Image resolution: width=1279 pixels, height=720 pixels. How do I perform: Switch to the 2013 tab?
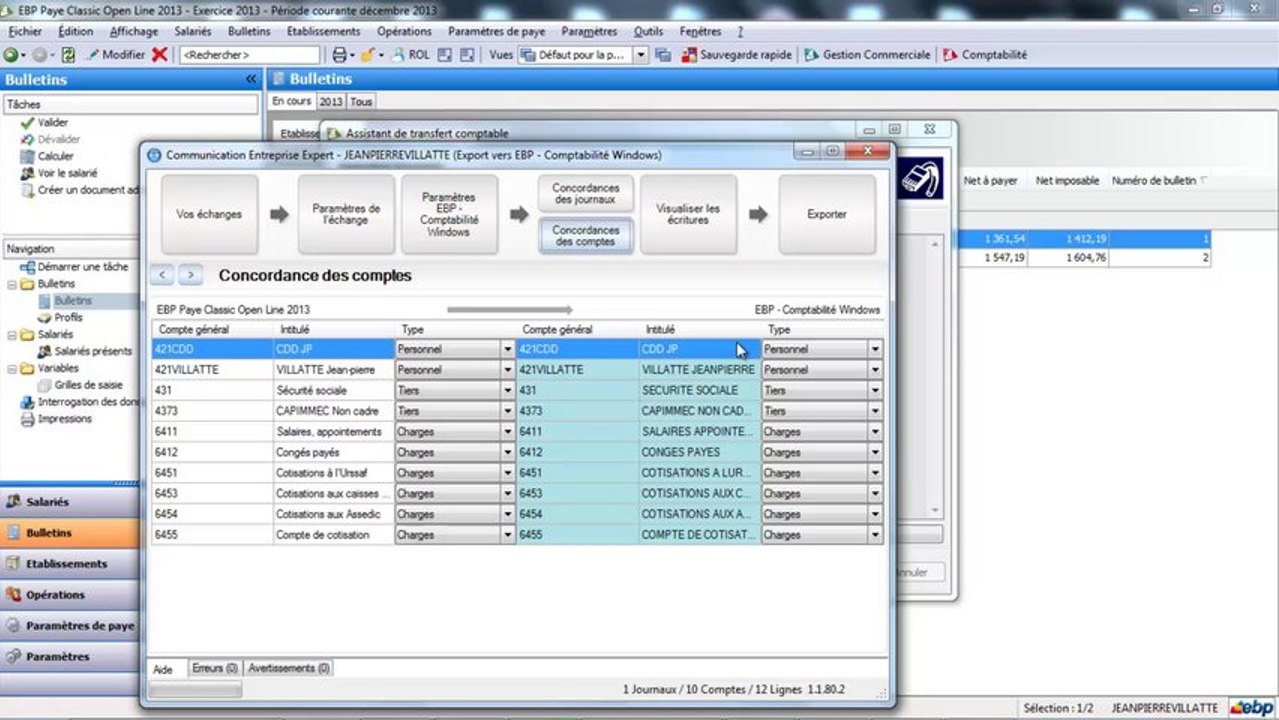pos(331,101)
